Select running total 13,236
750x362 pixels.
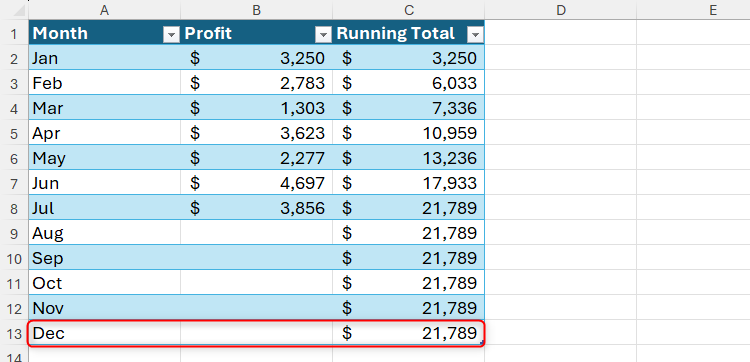(408, 158)
